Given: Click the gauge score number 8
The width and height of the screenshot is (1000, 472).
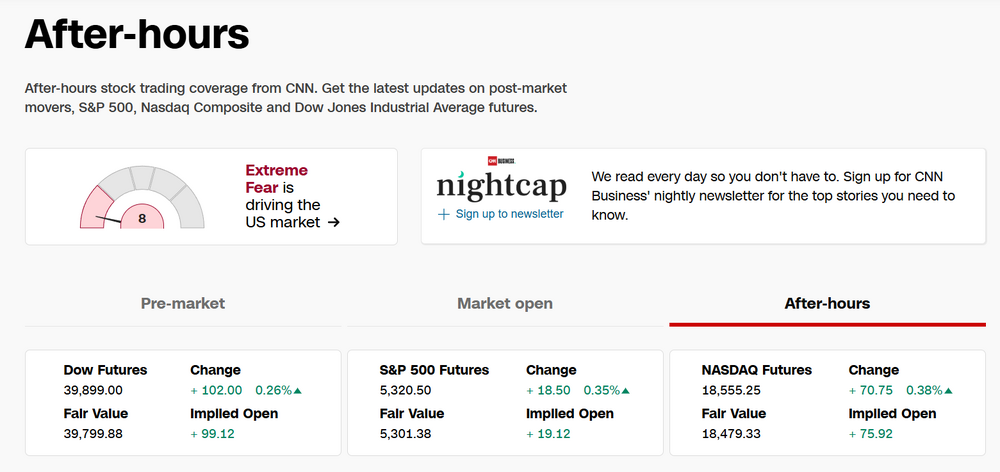Looking at the screenshot, I should click(142, 217).
